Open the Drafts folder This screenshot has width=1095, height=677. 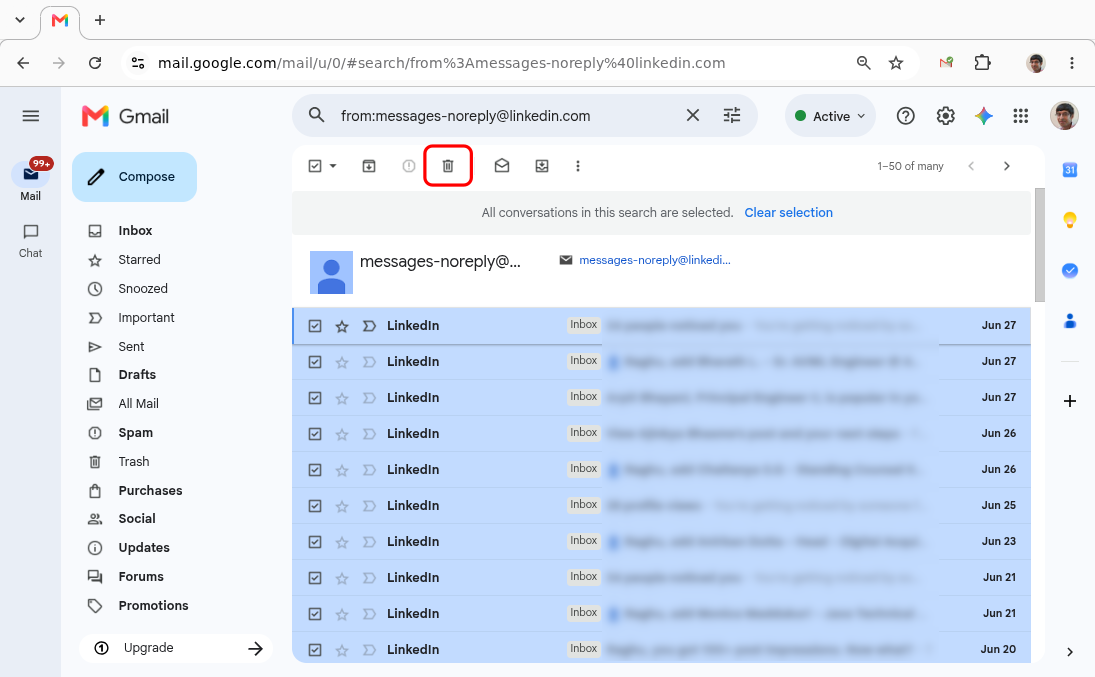tap(137, 375)
